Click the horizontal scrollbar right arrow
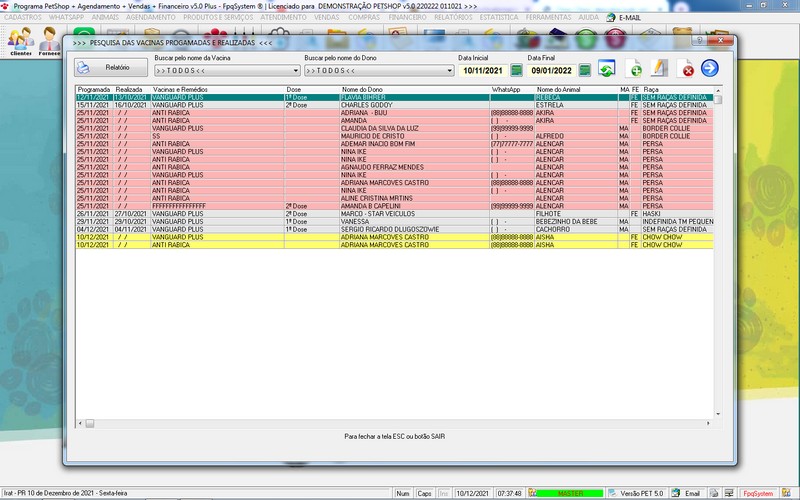Viewport: 800px width, 500px height. [x=708, y=423]
